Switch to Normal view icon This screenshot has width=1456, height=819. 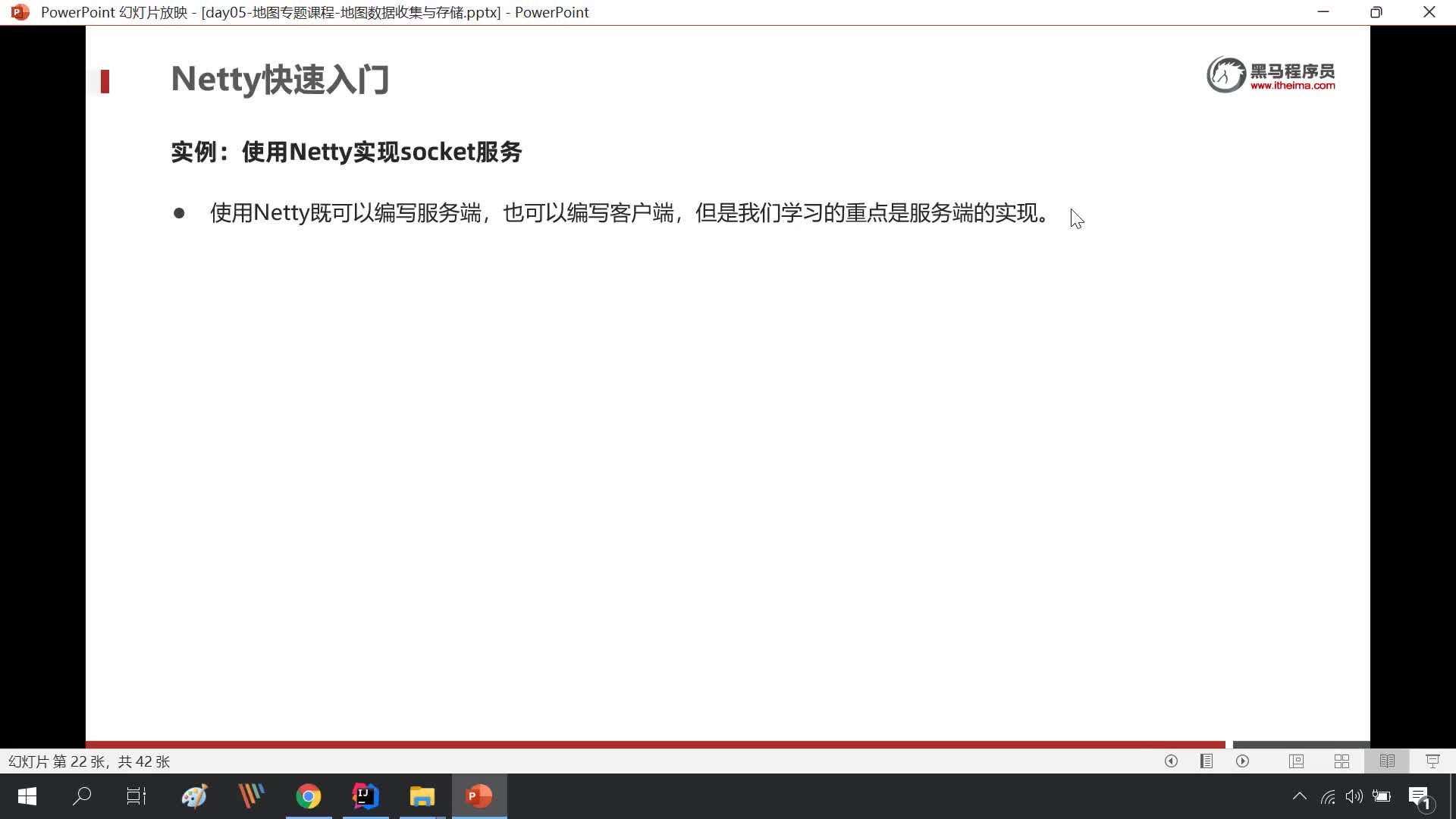point(1296,761)
